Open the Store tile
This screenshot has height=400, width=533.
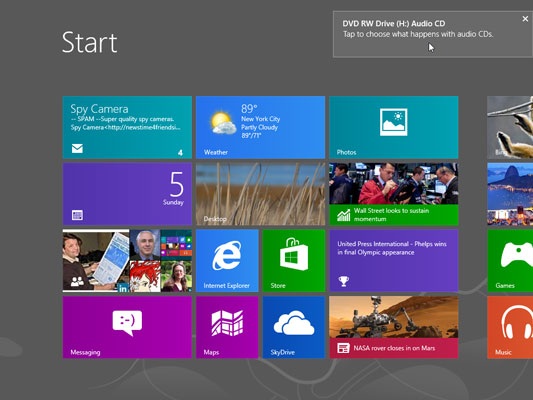click(x=294, y=260)
